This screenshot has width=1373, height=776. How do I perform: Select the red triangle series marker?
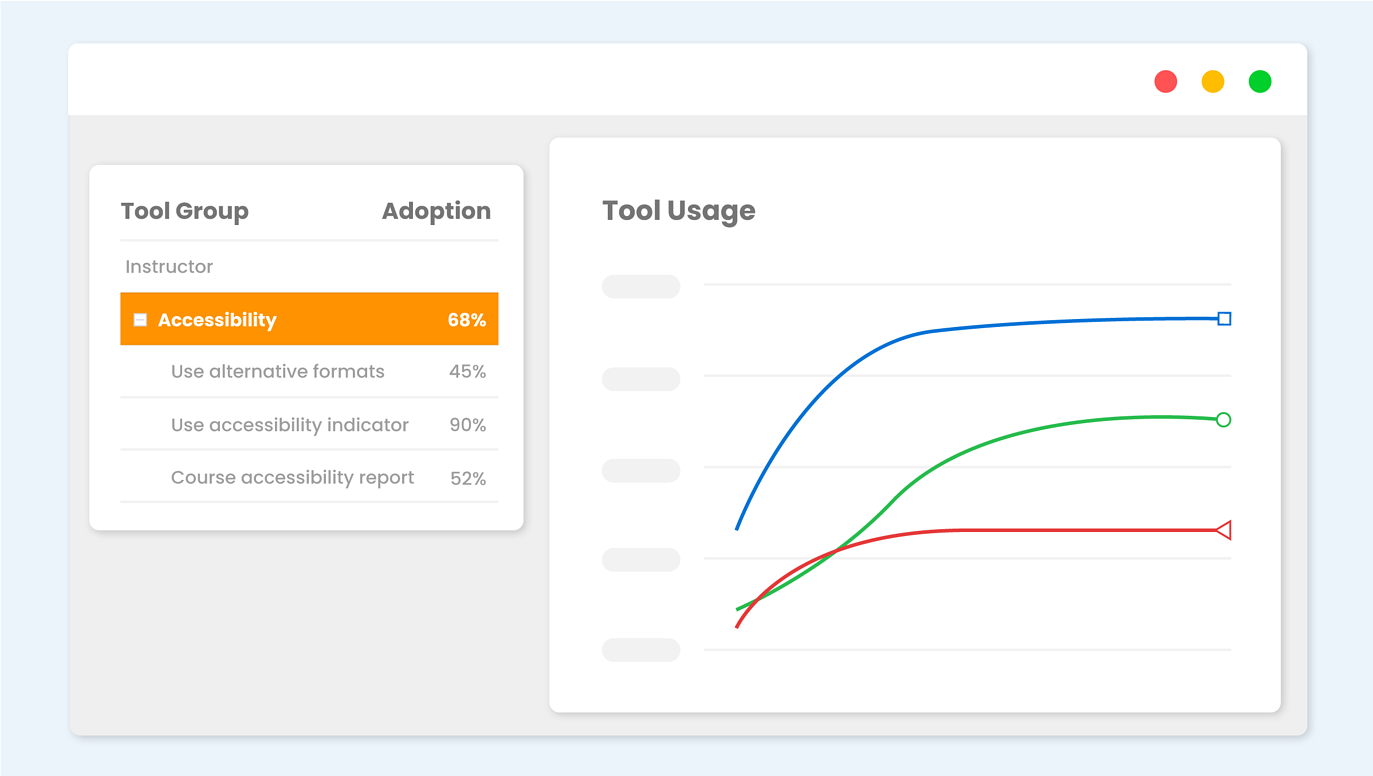tap(1224, 531)
